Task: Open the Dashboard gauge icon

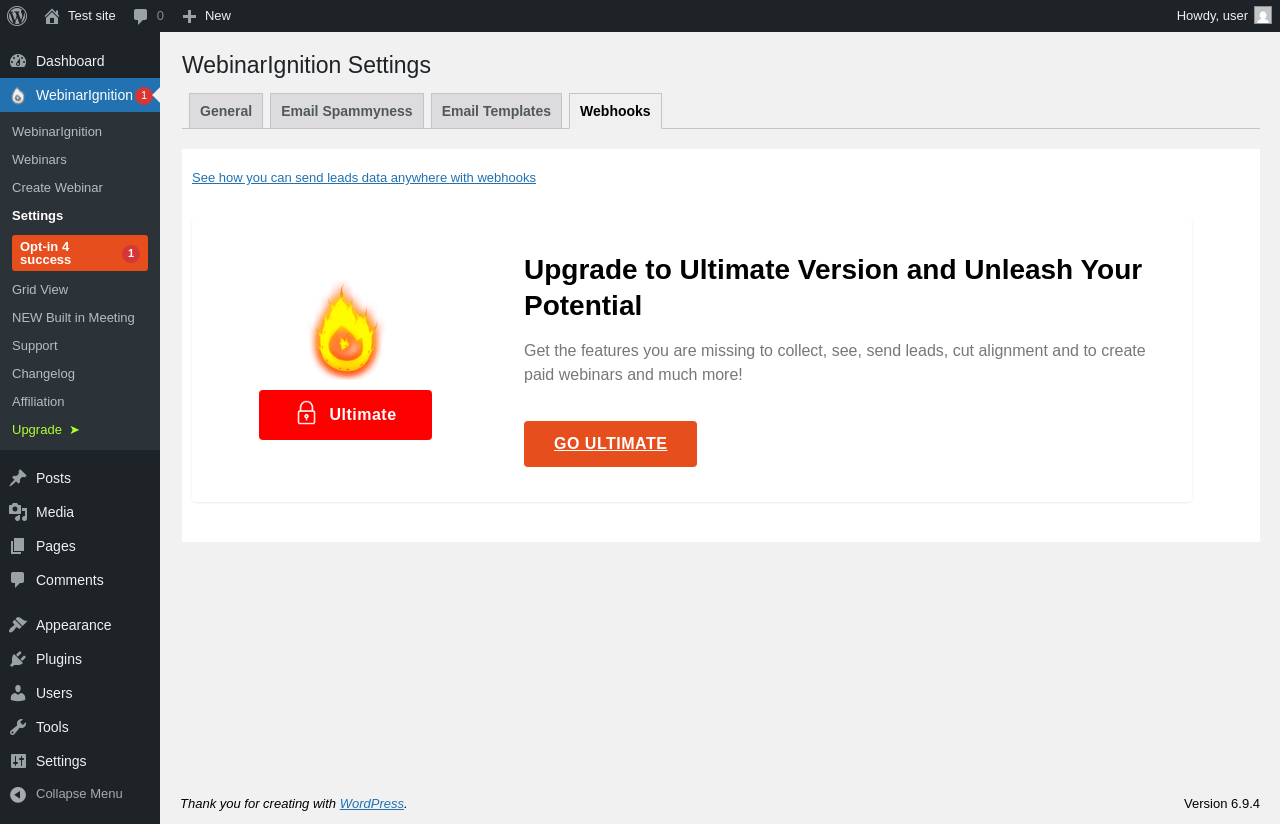Action: coord(18,61)
